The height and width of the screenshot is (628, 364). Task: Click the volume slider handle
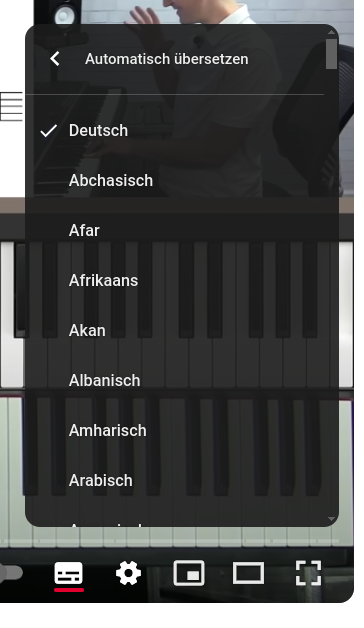[11, 573]
